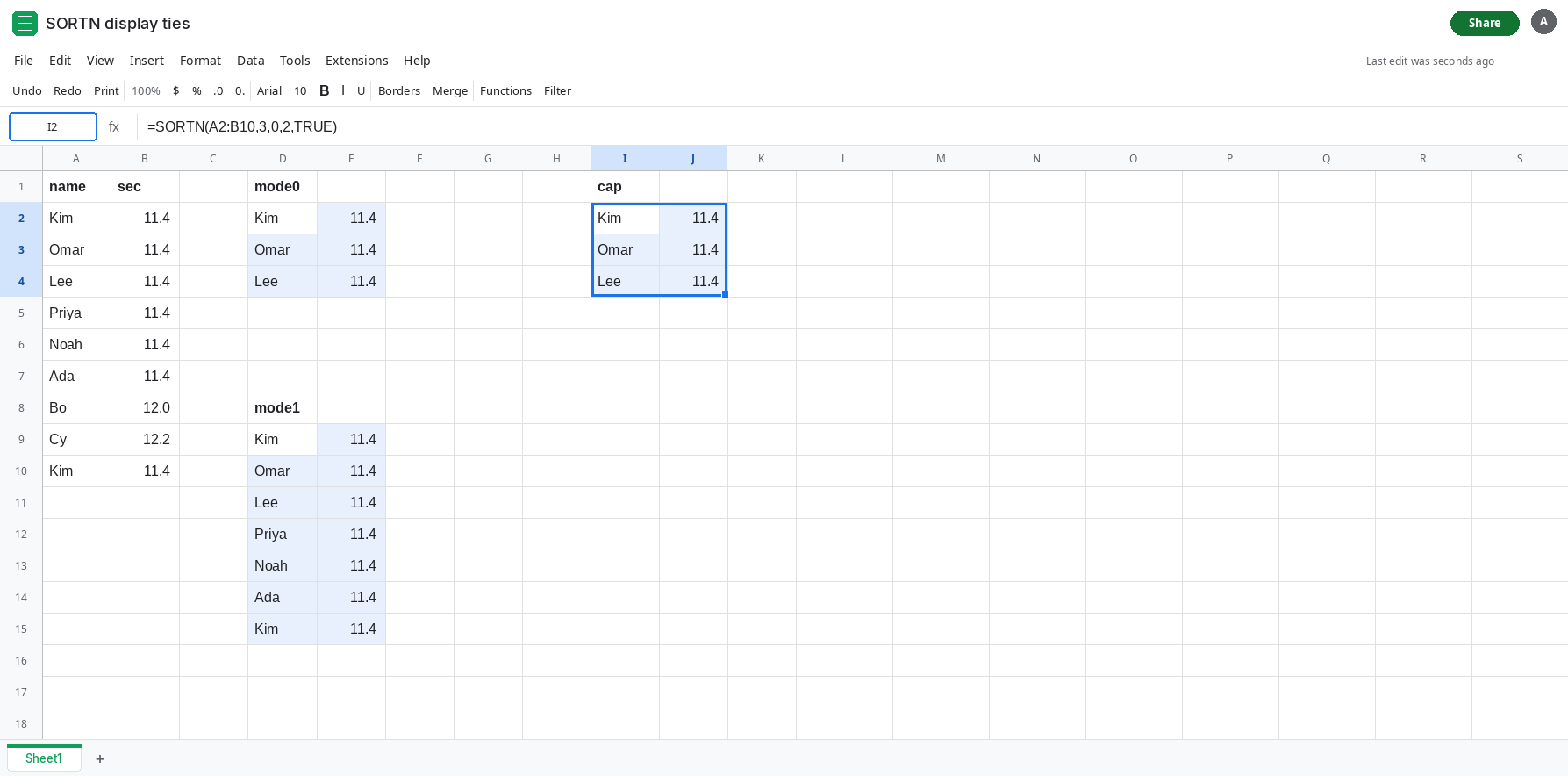Open the Insert menu
Image resolution: width=1568 pixels, height=776 pixels.
147,61
